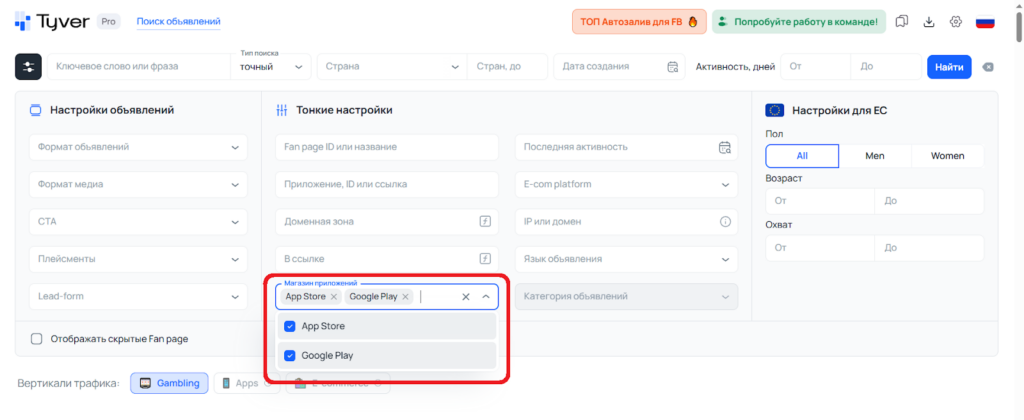Select the Gambling traffic vertical tab

169,383
